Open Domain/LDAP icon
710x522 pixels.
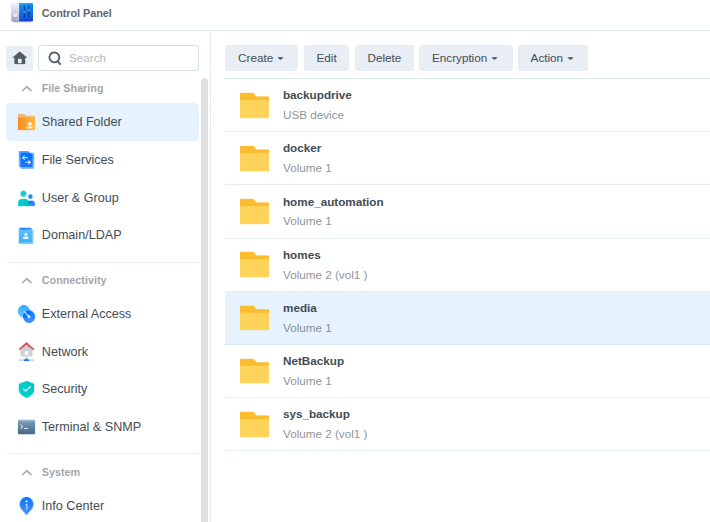(x=26, y=235)
